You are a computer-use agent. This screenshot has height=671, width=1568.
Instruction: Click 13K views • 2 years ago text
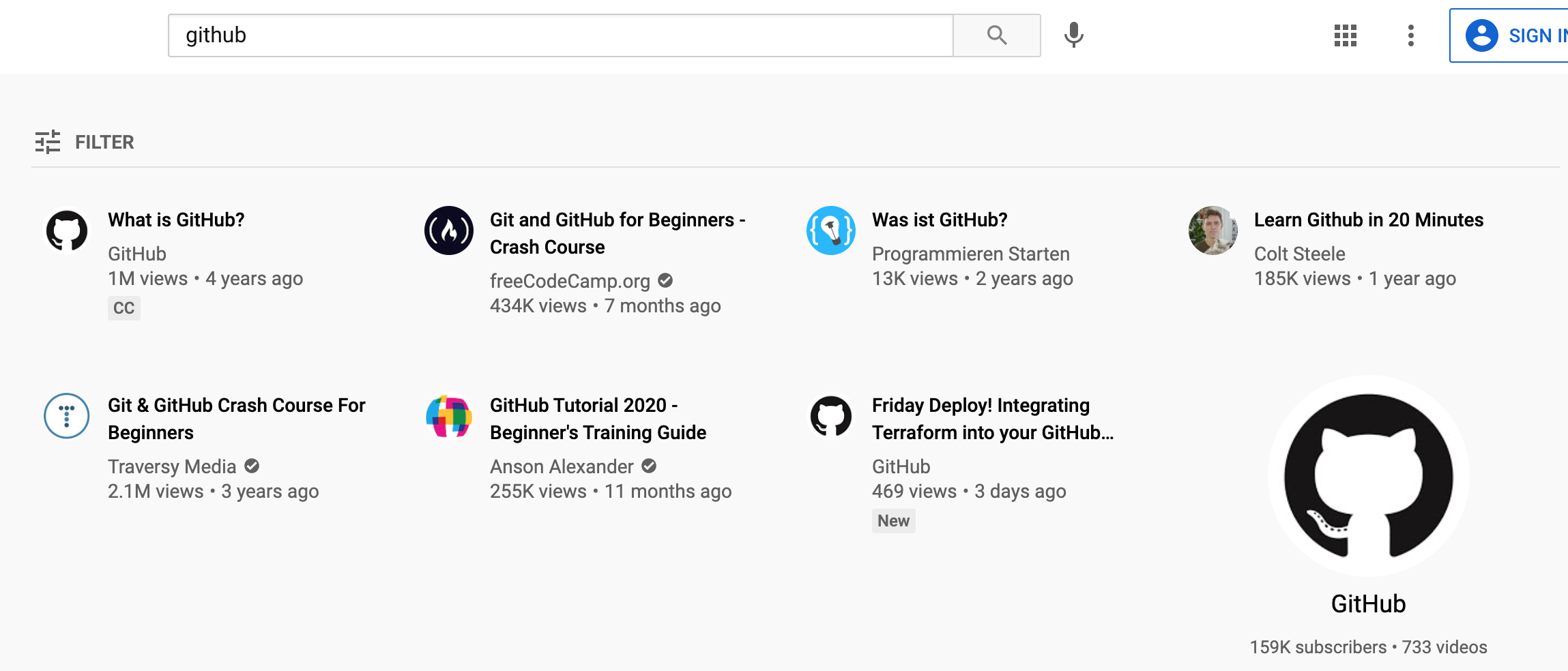(x=972, y=279)
